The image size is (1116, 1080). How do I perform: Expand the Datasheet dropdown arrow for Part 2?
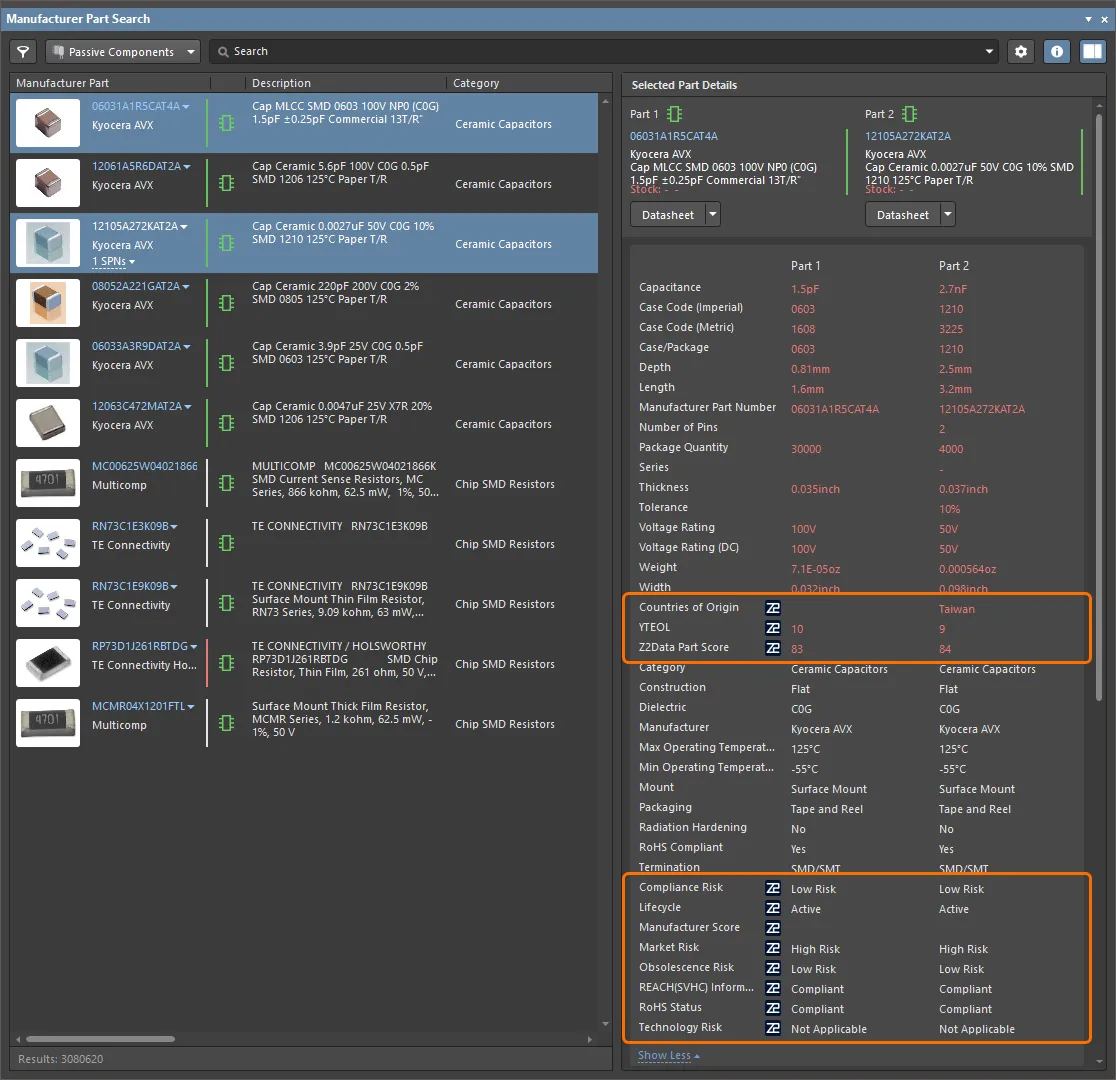947,215
